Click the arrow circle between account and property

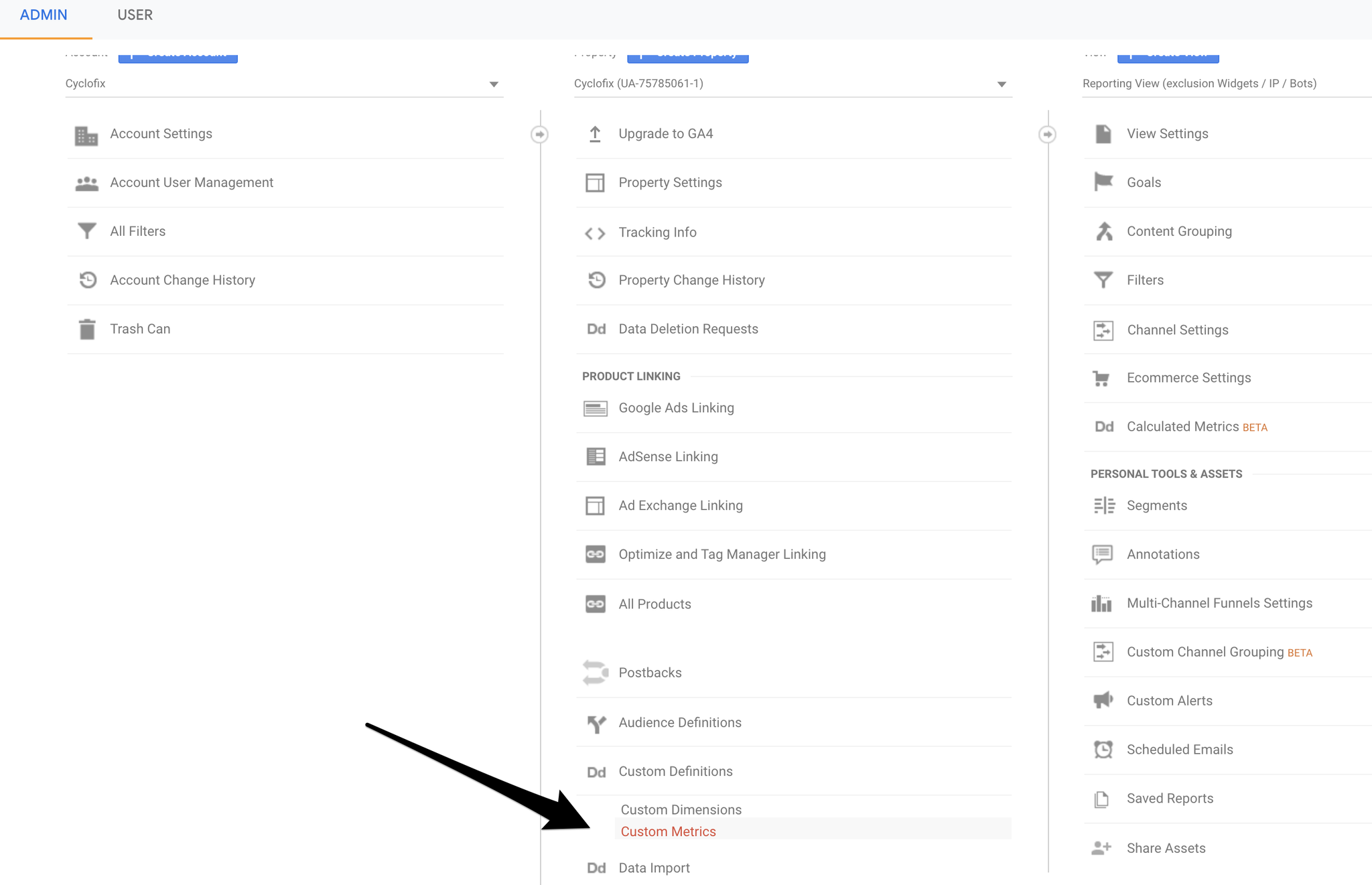pyautogui.click(x=539, y=135)
